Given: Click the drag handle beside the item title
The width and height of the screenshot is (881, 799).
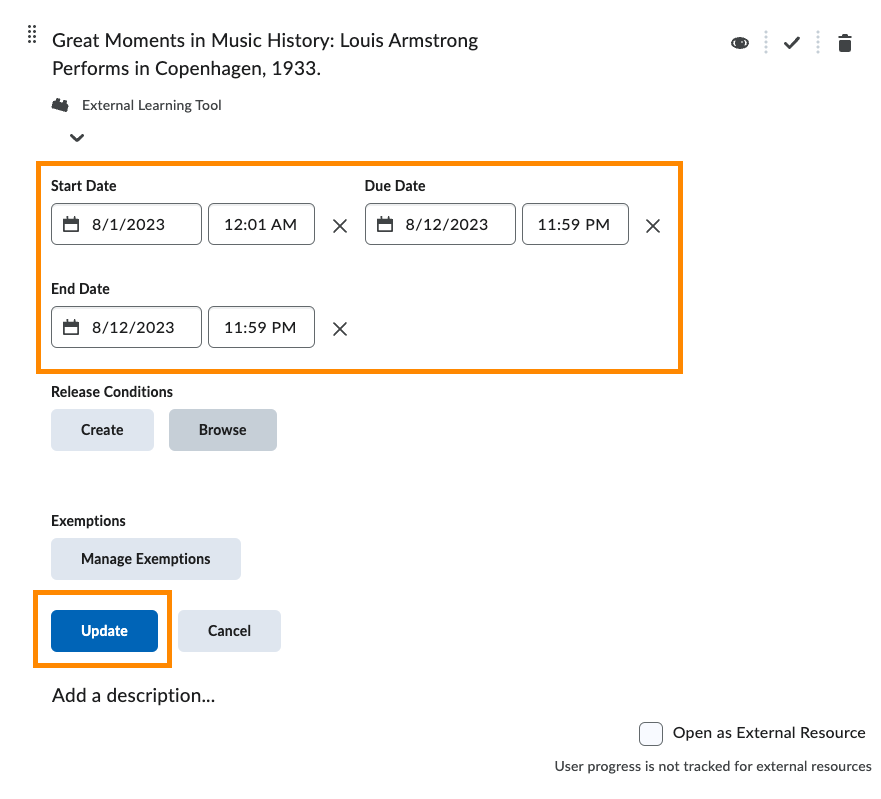Looking at the screenshot, I should pyautogui.click(x=32, y=35).
